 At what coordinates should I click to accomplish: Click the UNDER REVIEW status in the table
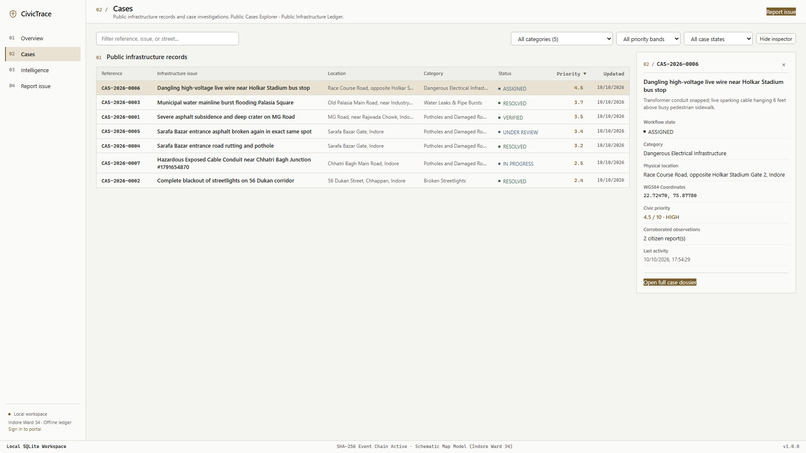click(x=518, y=132)
